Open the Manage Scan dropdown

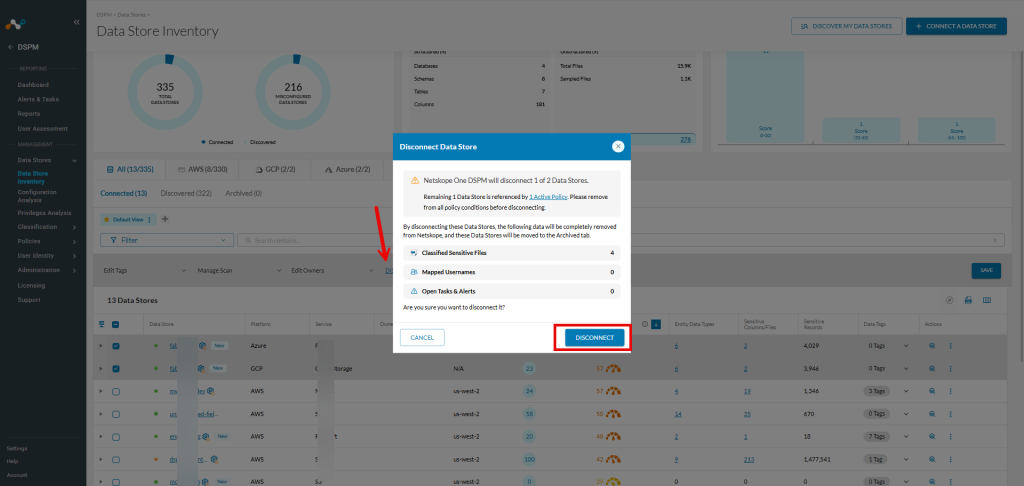[x=239, y=270]
